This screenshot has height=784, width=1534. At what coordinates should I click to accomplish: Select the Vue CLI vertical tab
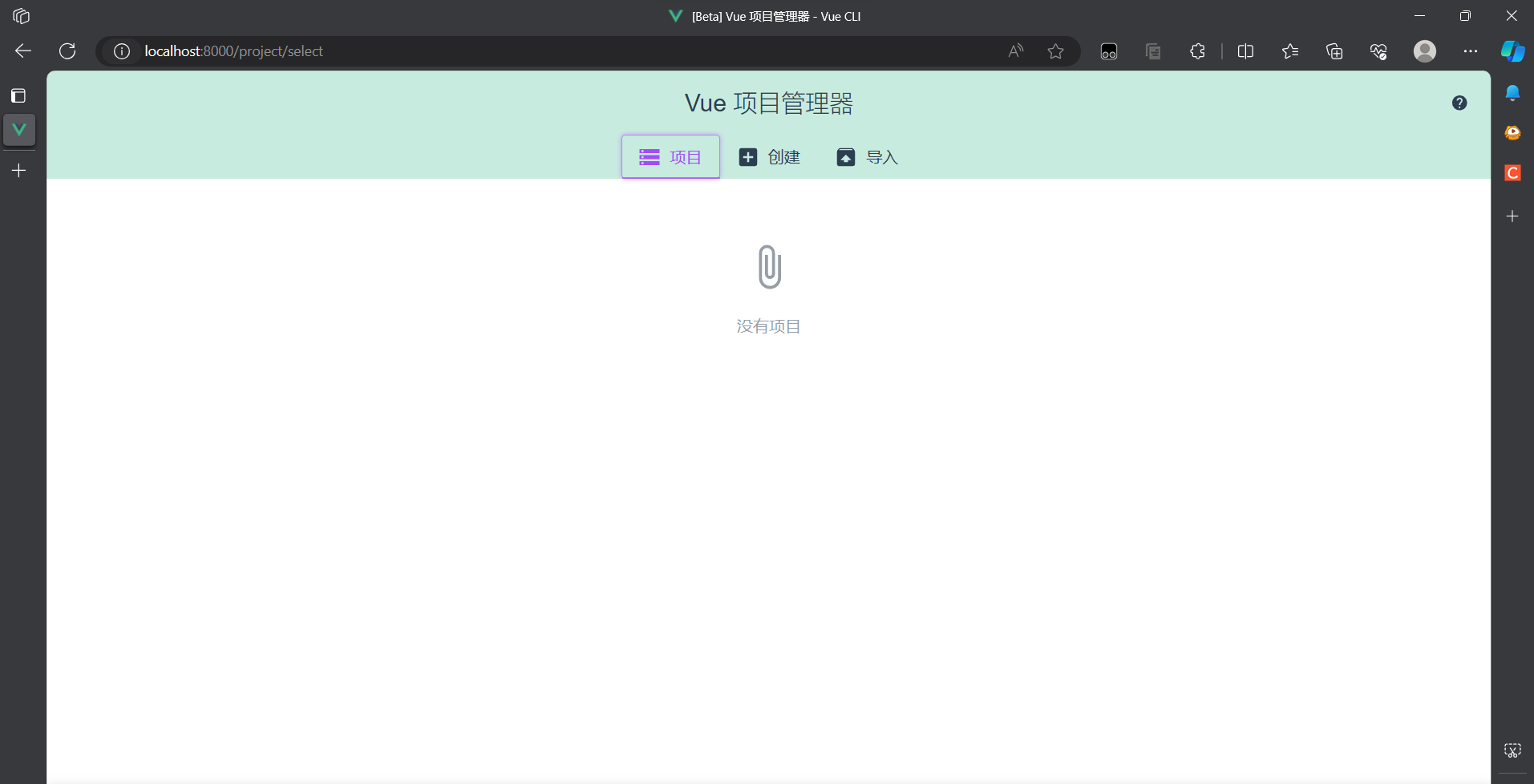click(x=19, y=130)
